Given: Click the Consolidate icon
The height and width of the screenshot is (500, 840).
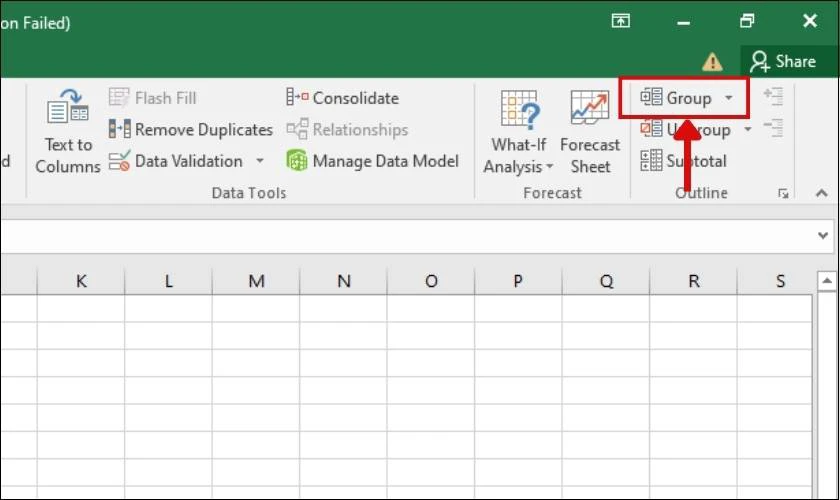Looking at the screenshot, I should [x=297, y=98].
